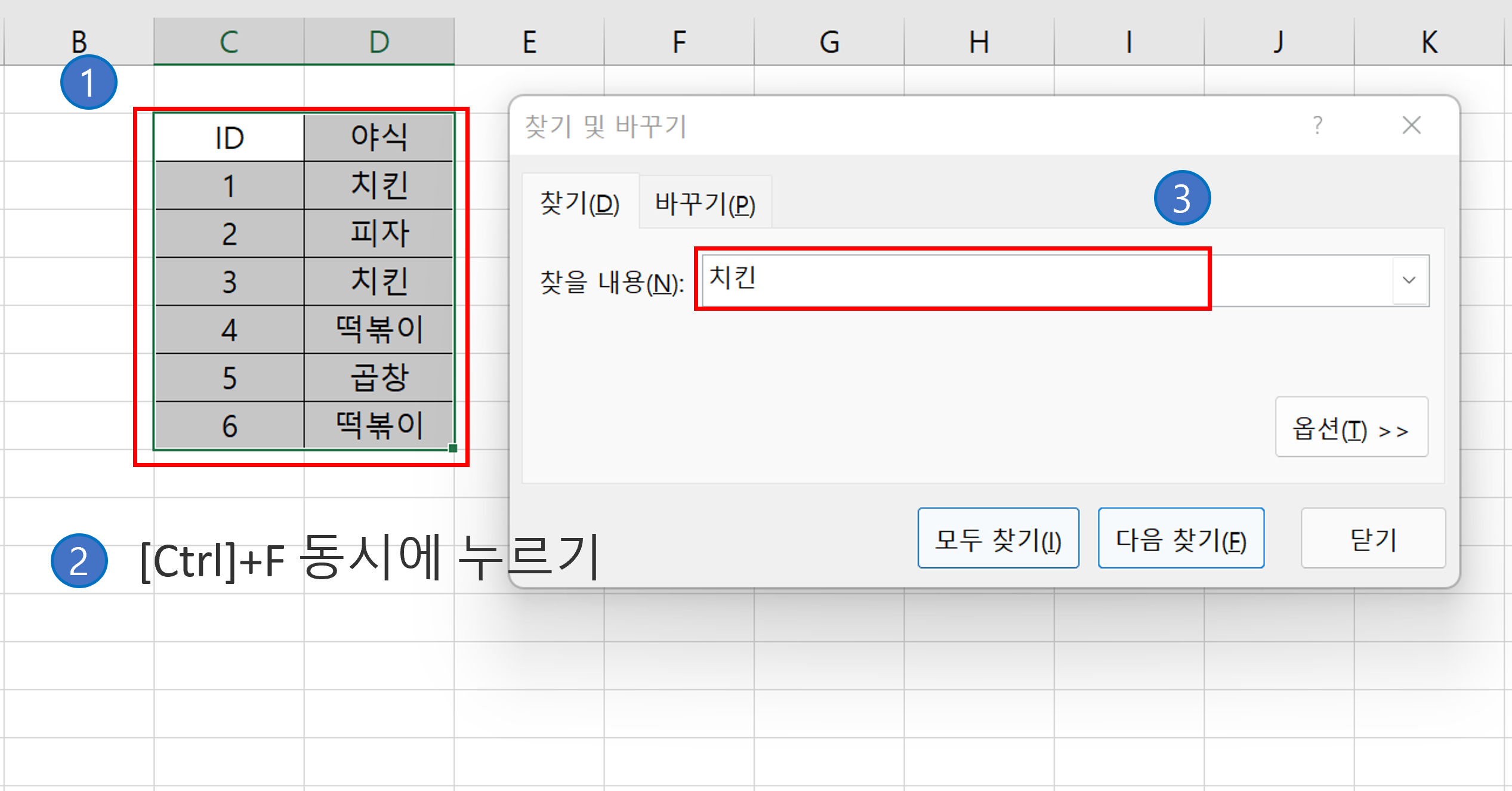
Task: Expand the 옵션(T) >> search options
Action: 1351,427
